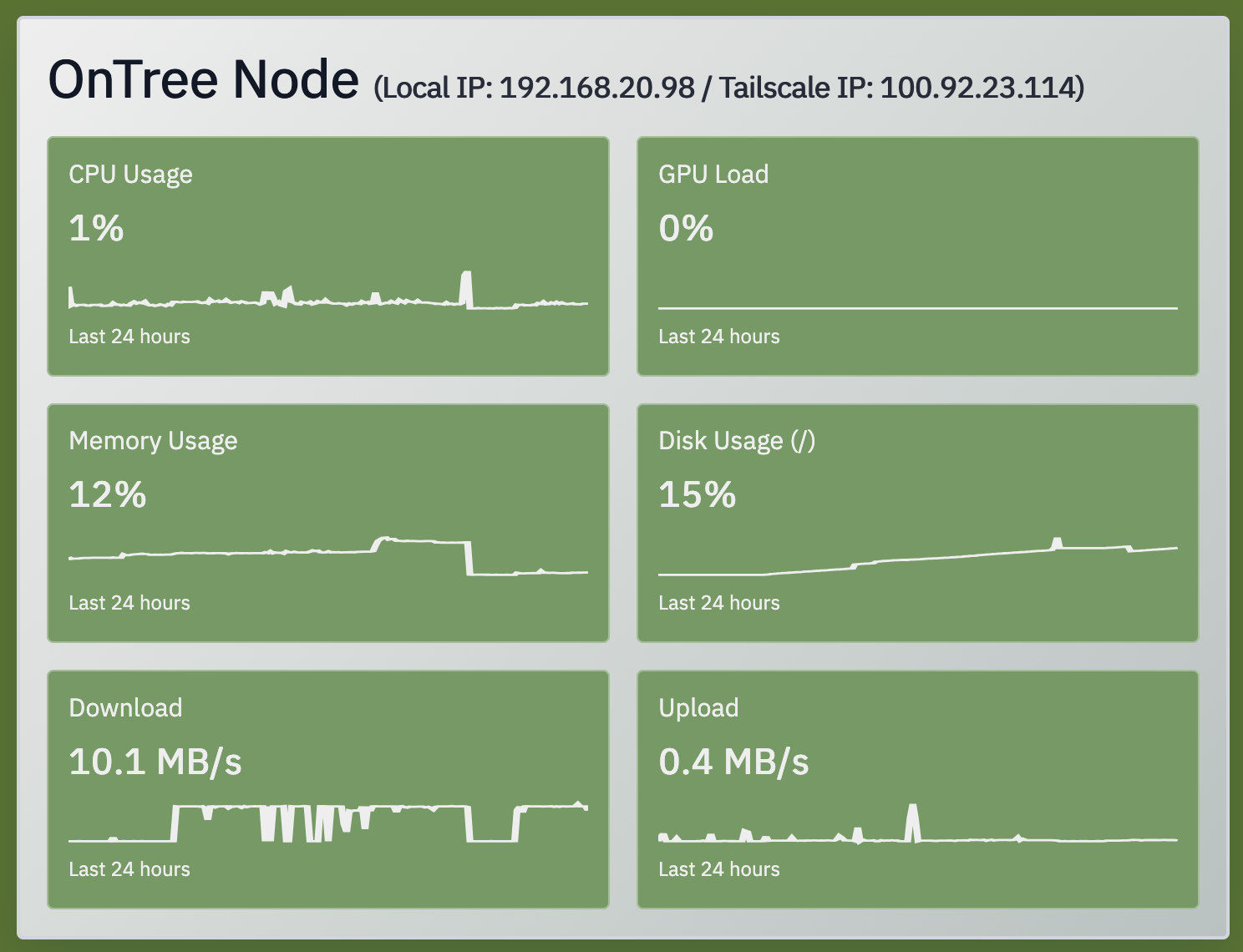Image resolution: width=1243 pixels, height=952 pixels.
Task: Click the Memory Usage graph spike
Action: click(387, 539)
